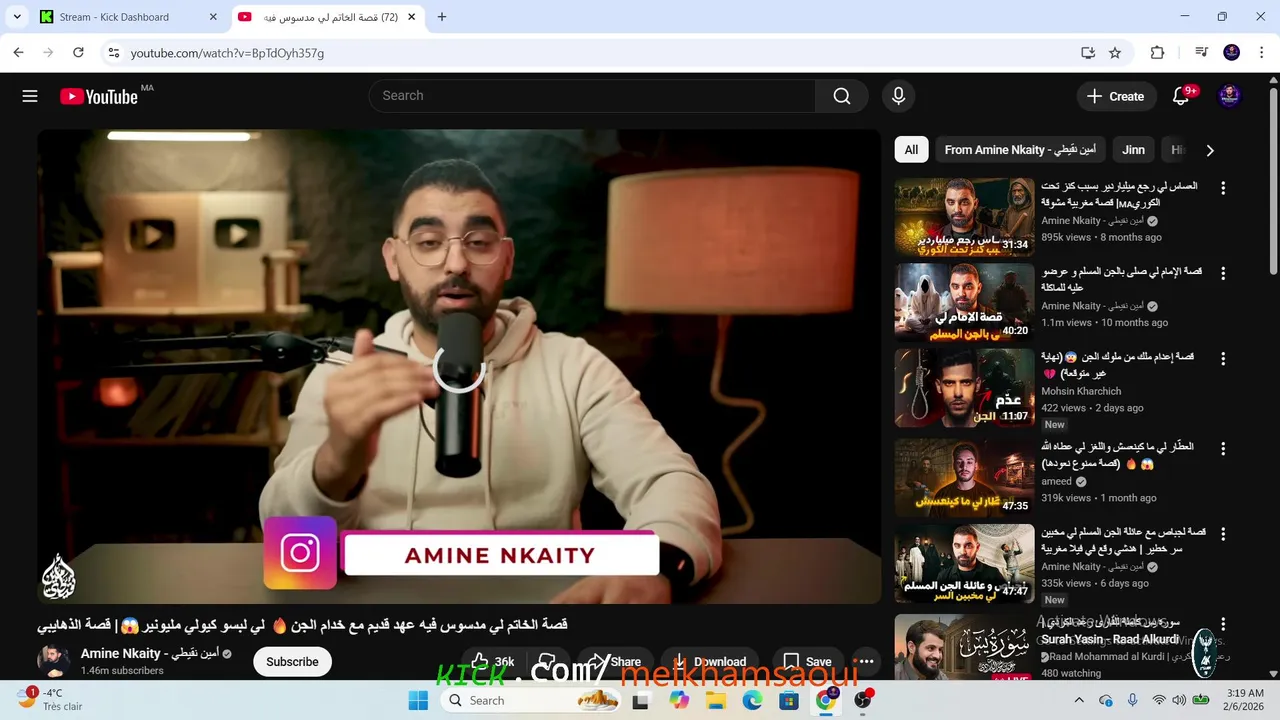Open options for the ameed video
This screenshot has height=720, width=1280.
[1222, 449]
